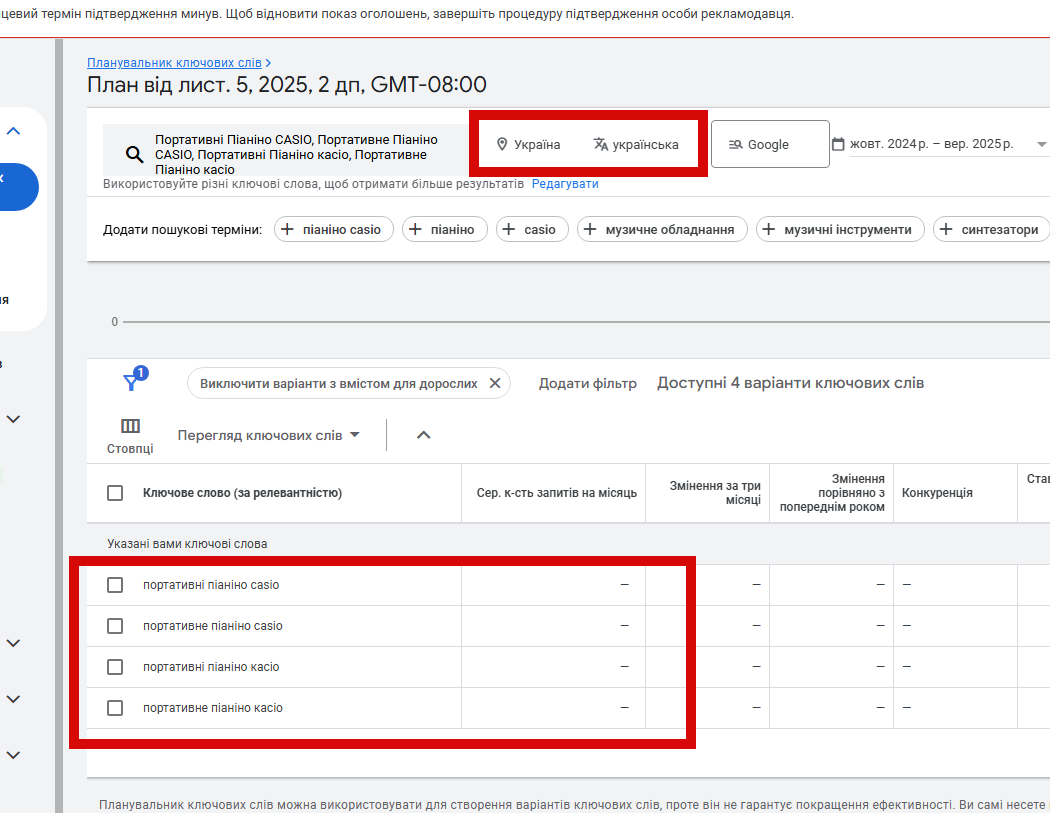Remove the adult content filter with X
Image resolution: width=1050 pixels, height=813 pixels.
[x=495, y=383]
